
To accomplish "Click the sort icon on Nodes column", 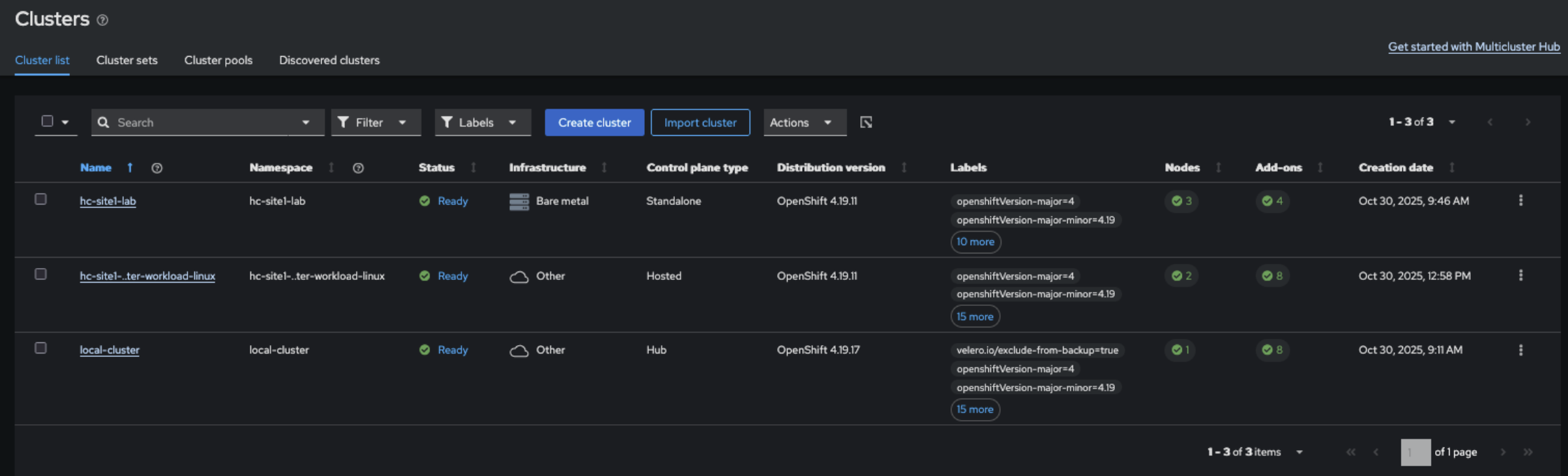I will point(1218,168).
